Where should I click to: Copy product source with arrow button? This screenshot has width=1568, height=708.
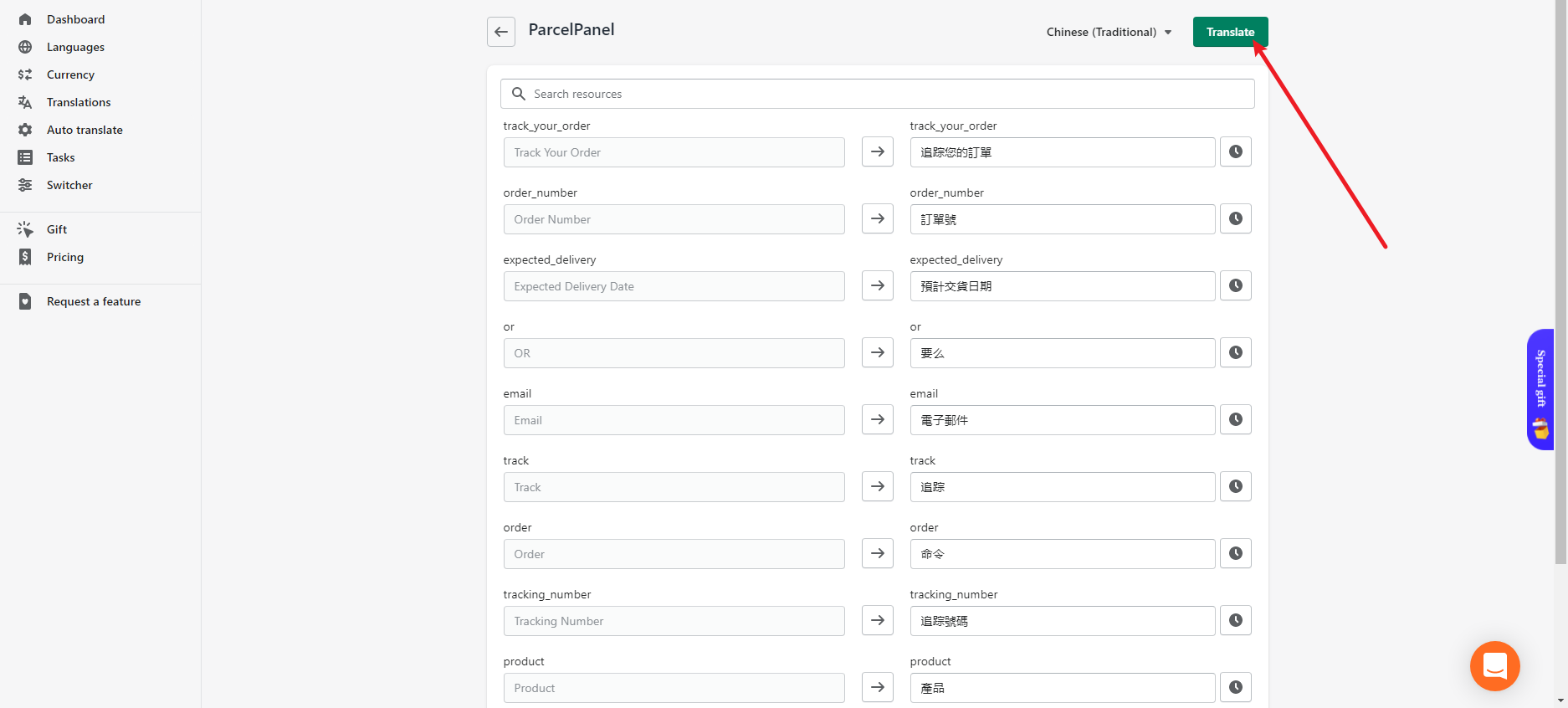[x=878, y=687]
